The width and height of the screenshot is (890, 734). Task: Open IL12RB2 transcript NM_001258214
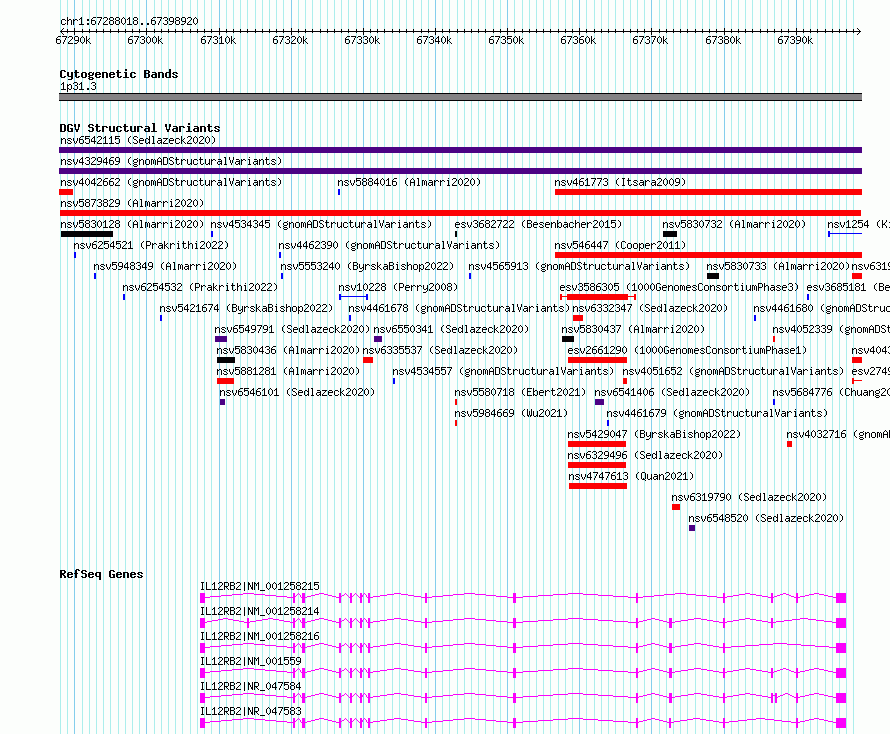(x=259, y=611)
